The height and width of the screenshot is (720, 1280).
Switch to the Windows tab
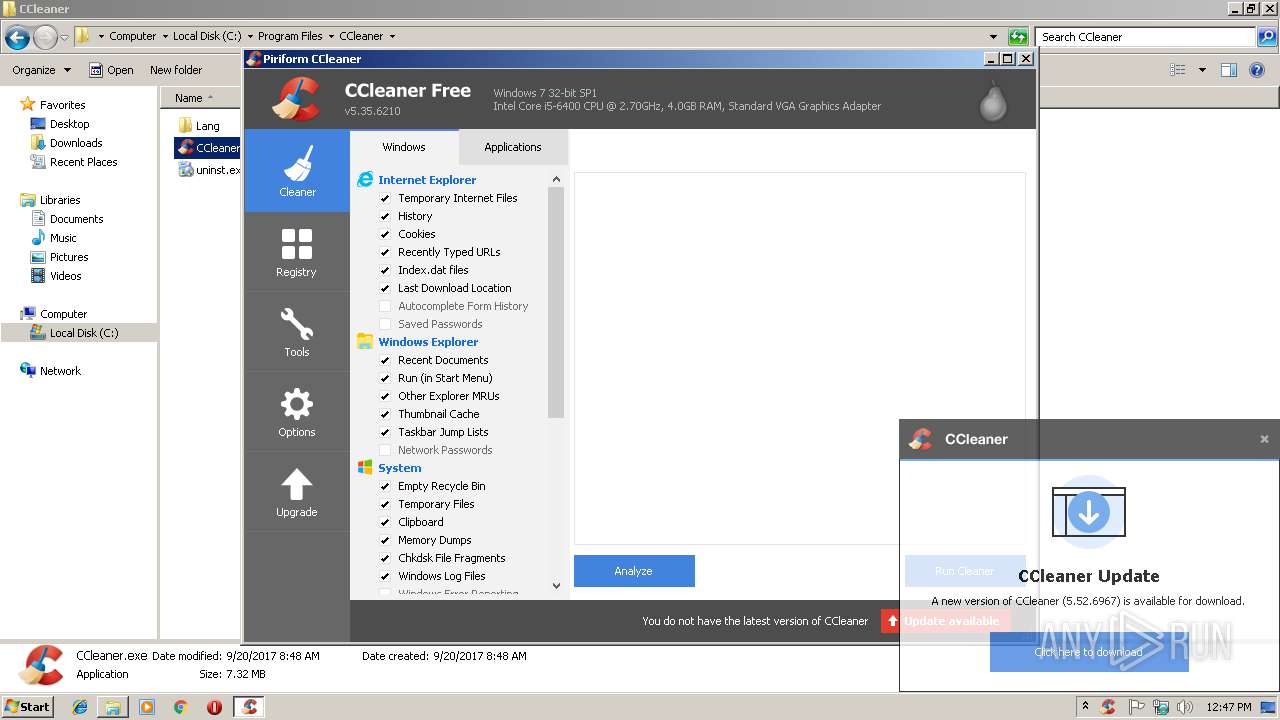pyautogui.click(x=404, y=147)
